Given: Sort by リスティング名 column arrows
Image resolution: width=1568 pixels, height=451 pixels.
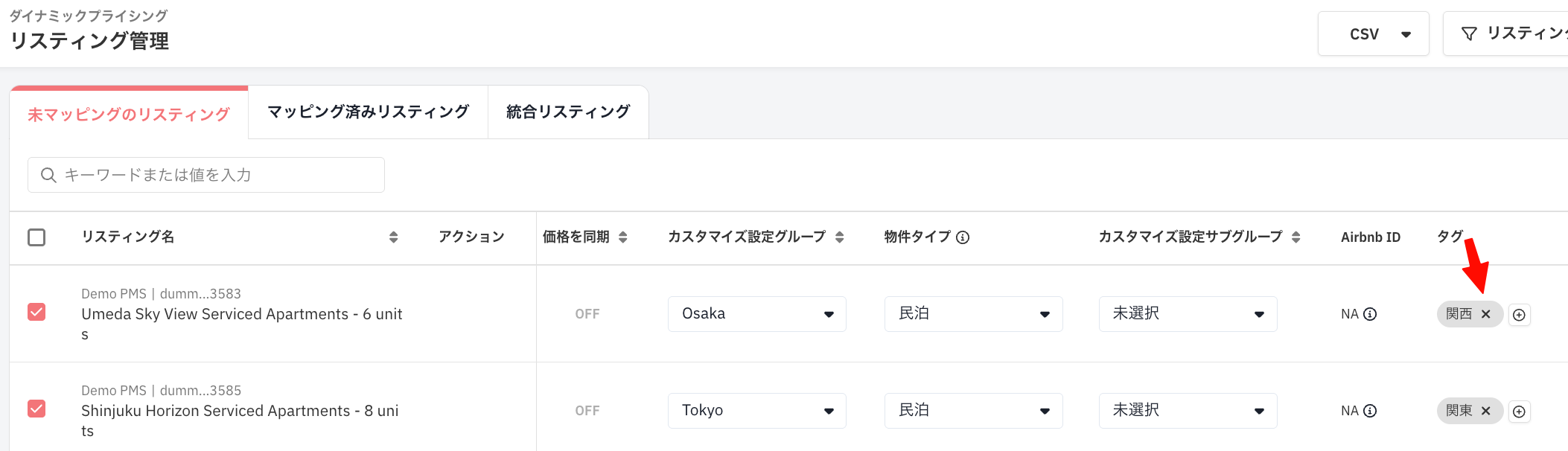Looking at the screenshot, I should click(393, 237).
